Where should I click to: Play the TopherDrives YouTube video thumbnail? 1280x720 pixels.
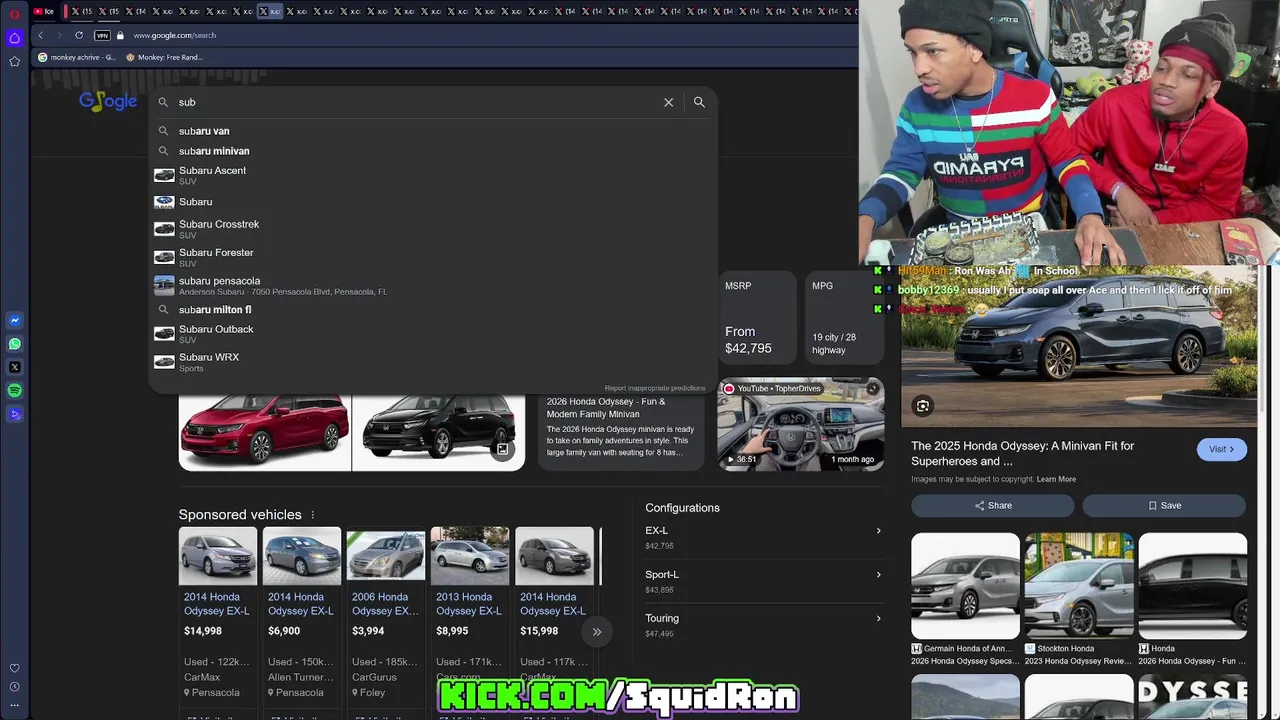pos(800,424)
